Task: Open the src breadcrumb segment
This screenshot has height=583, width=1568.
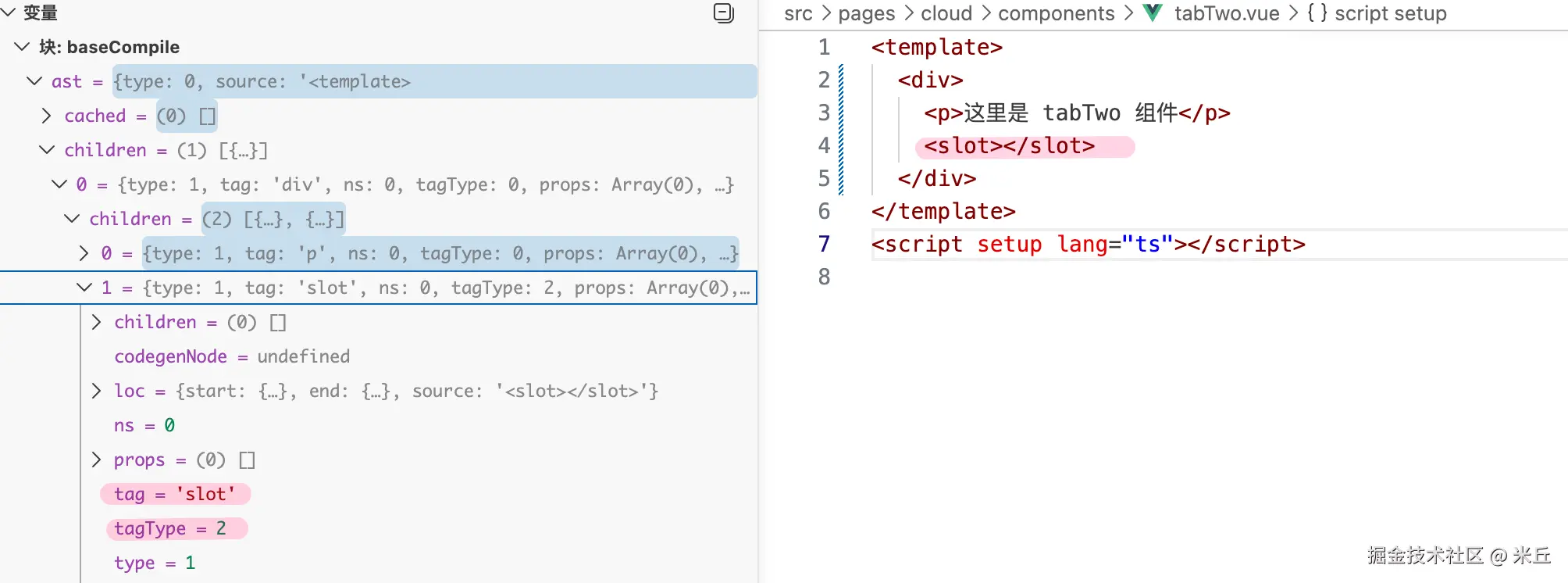Action: [798, 13]
